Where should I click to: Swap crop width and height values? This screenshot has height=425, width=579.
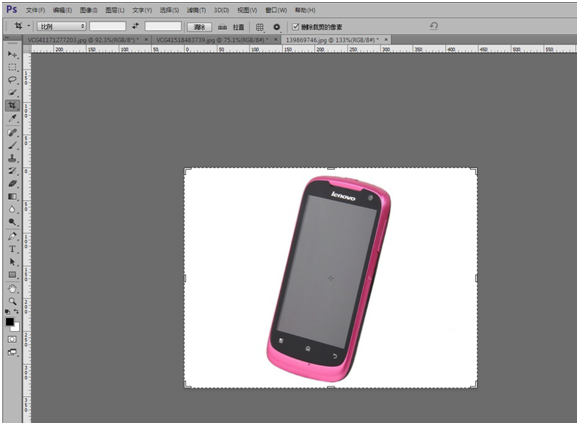(136, 26)
